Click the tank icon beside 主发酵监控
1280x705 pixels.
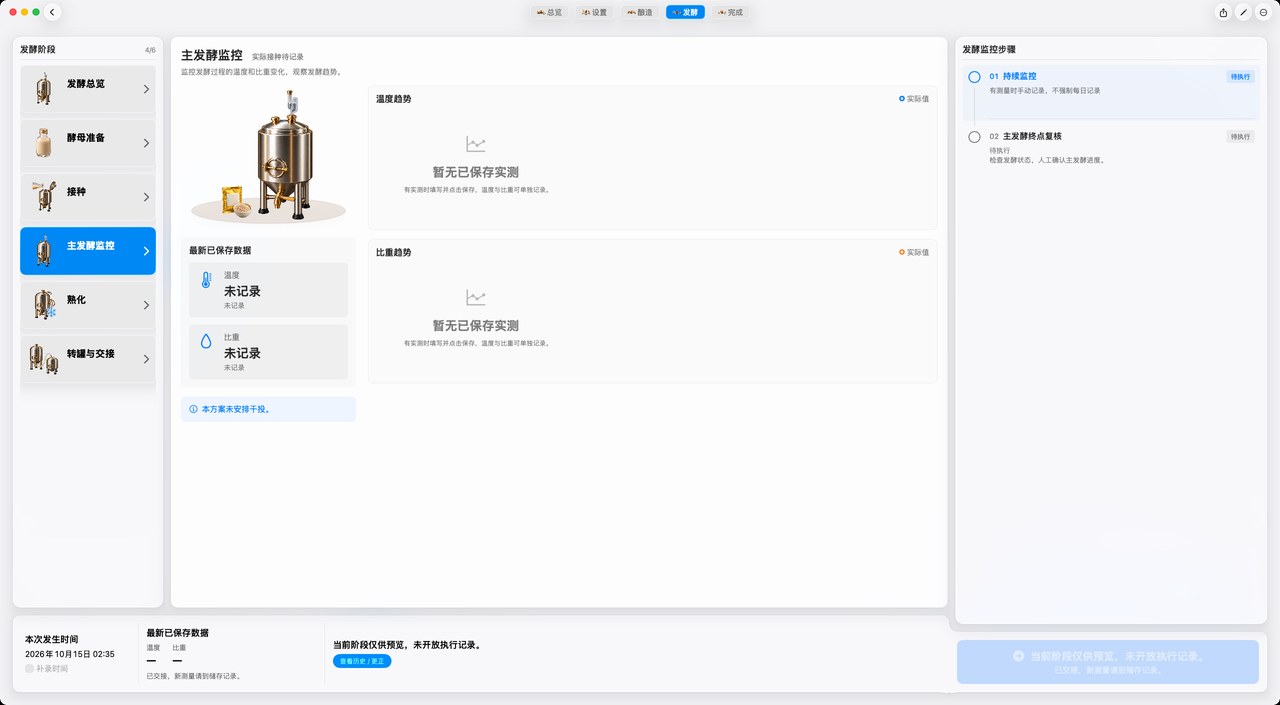pos(43,251)
